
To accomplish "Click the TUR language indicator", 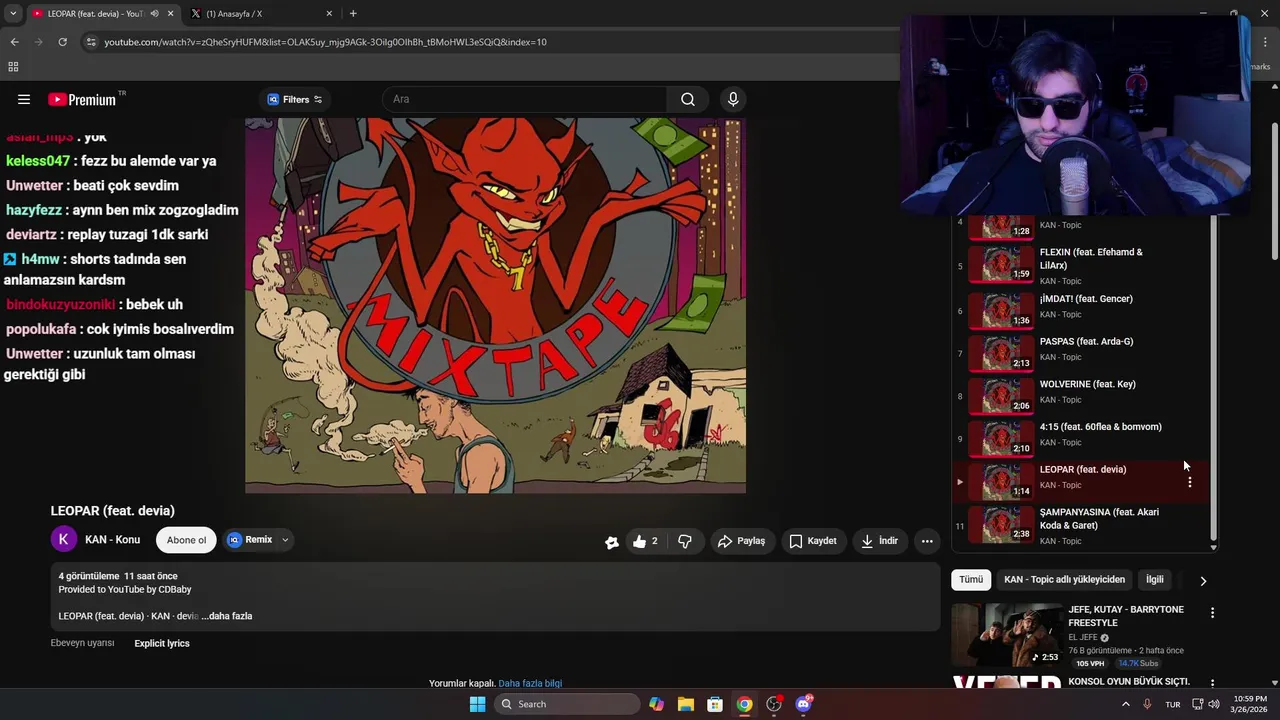I will click(x=1172, y=704).
